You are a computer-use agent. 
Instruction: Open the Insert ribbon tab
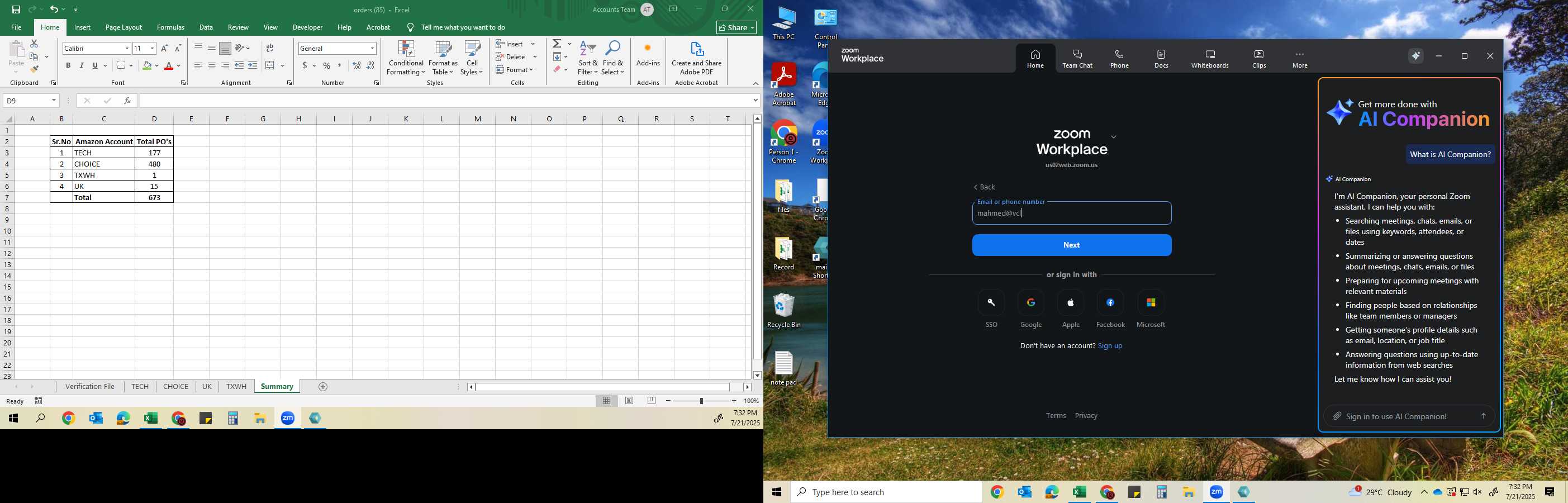point(82,27)
